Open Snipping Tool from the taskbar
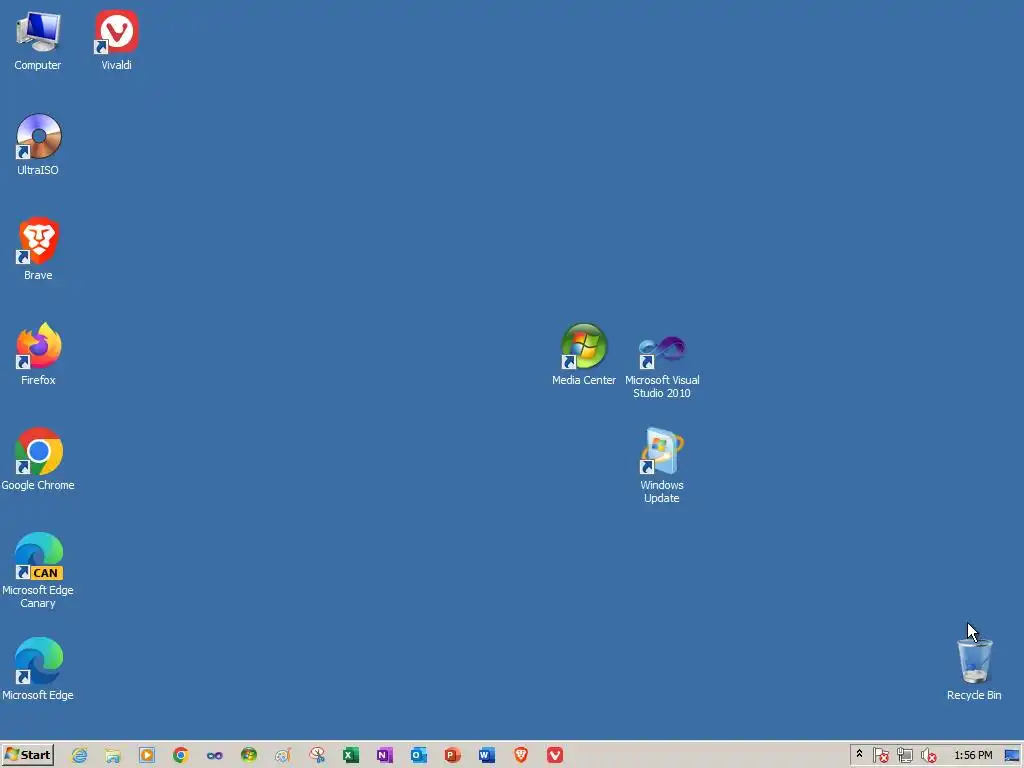Image resolution: width=1024 pixels, height=768 pixels. [x=317, y=756]
